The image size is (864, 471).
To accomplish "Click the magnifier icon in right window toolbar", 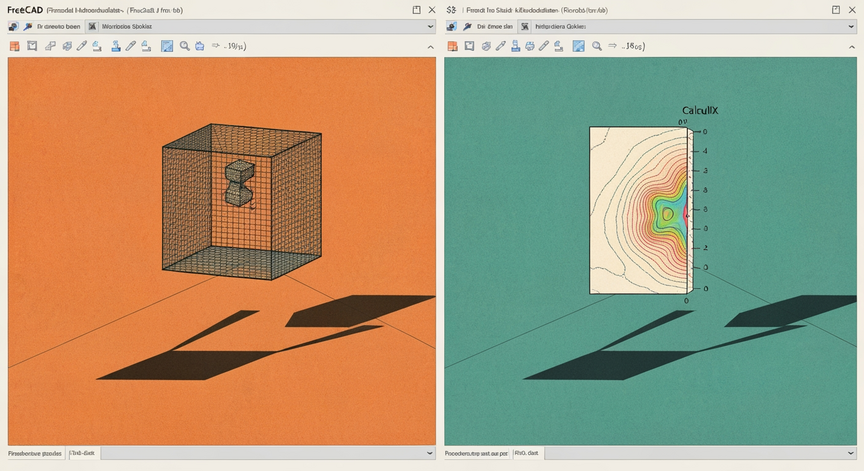I will pyautogui.click(x=597, y=46).
